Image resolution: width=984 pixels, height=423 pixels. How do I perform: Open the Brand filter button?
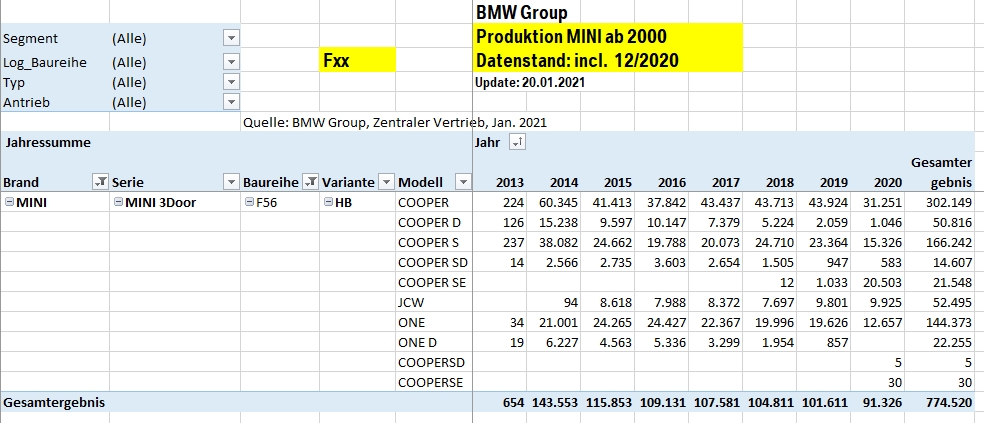tap(99, 182)
